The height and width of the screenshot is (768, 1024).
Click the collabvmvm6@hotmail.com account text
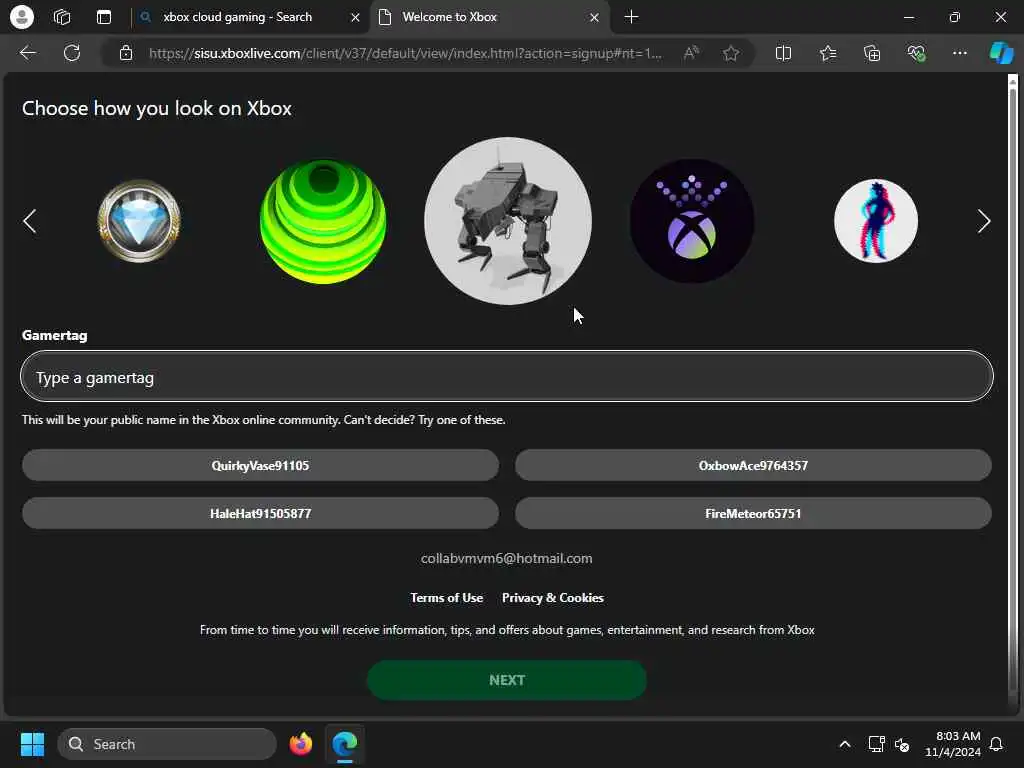507,558
